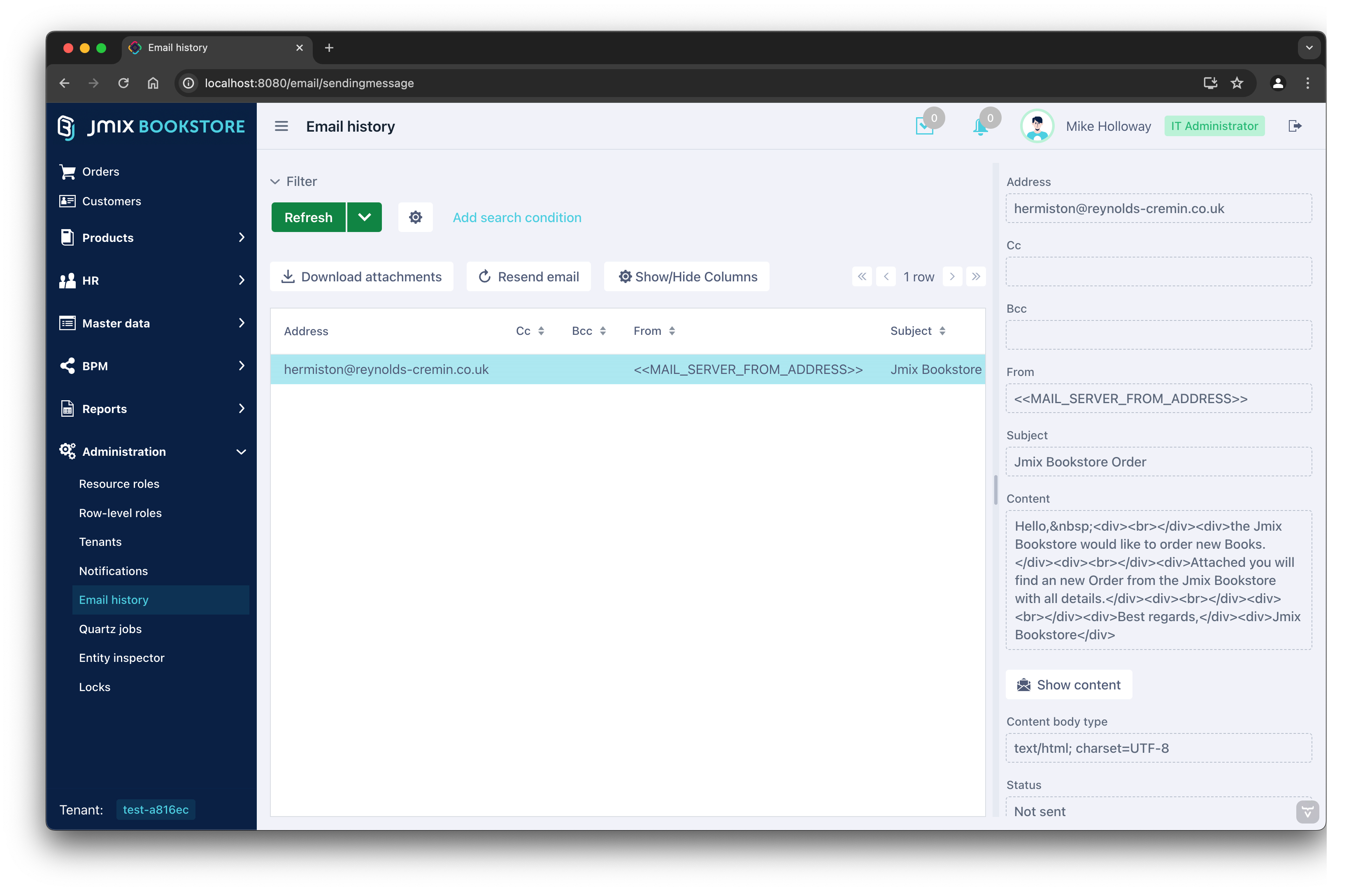Collapse the Filter section
Viewport: 1372px width, 891px height.
(275, 181)
